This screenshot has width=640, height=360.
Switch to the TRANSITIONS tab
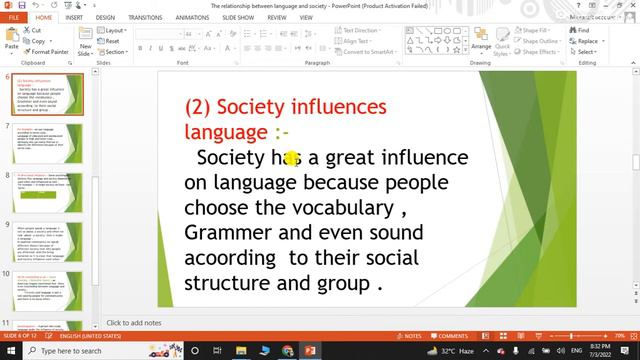[145, 18]
